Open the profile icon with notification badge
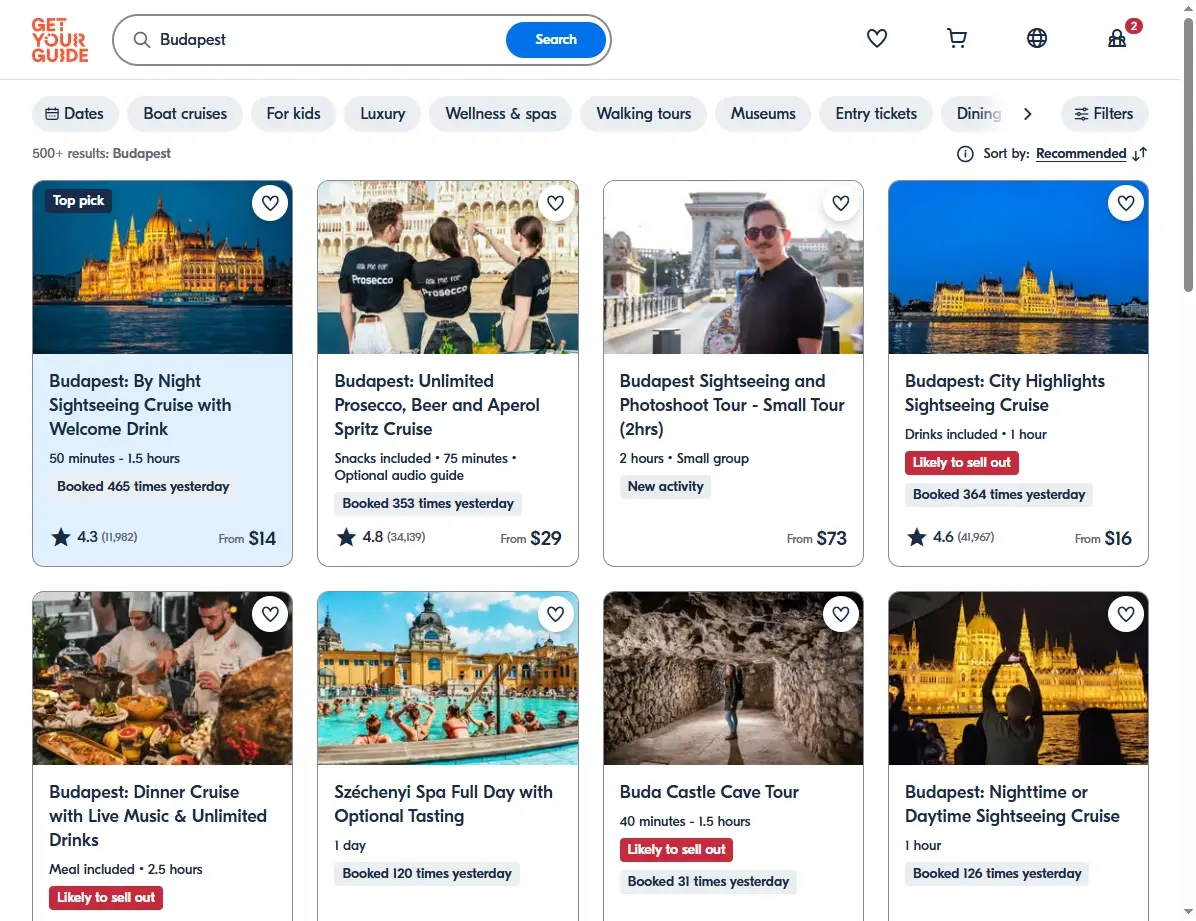 [x=1117, y=37]
